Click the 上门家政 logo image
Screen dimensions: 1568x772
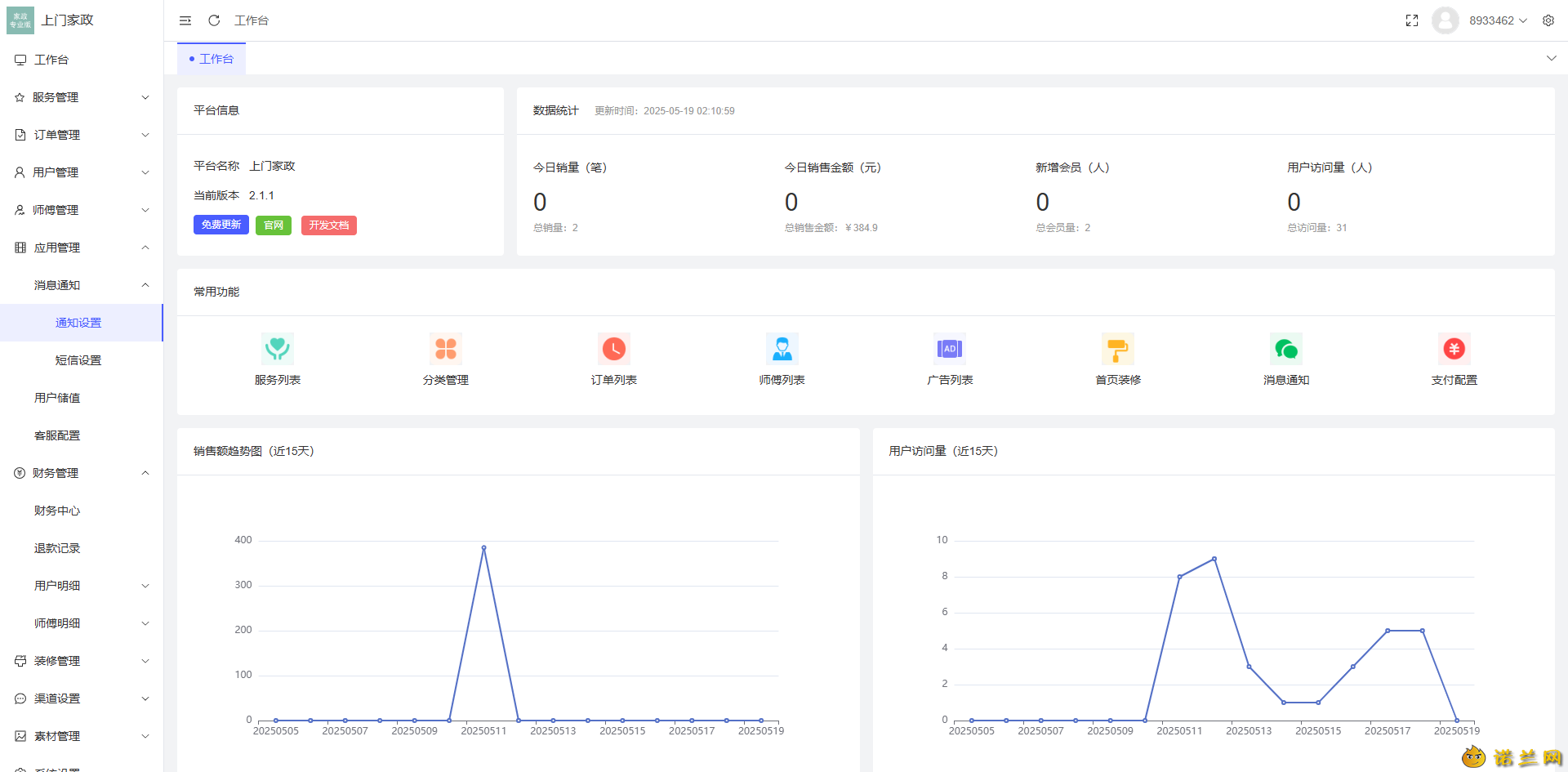pos(20,20)
